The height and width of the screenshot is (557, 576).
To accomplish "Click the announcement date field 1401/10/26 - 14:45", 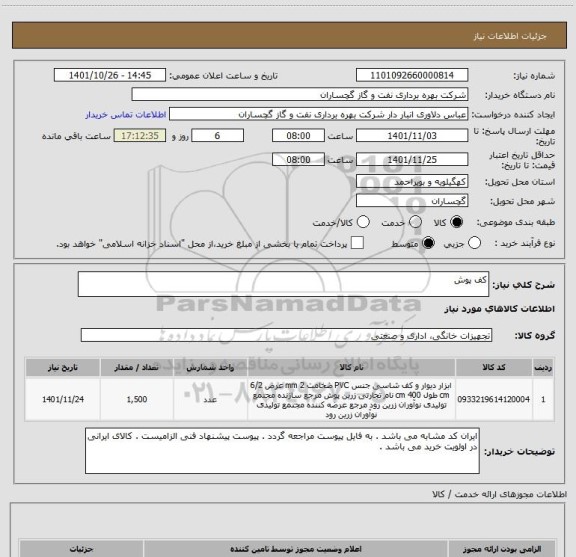I will pos(110,75).
